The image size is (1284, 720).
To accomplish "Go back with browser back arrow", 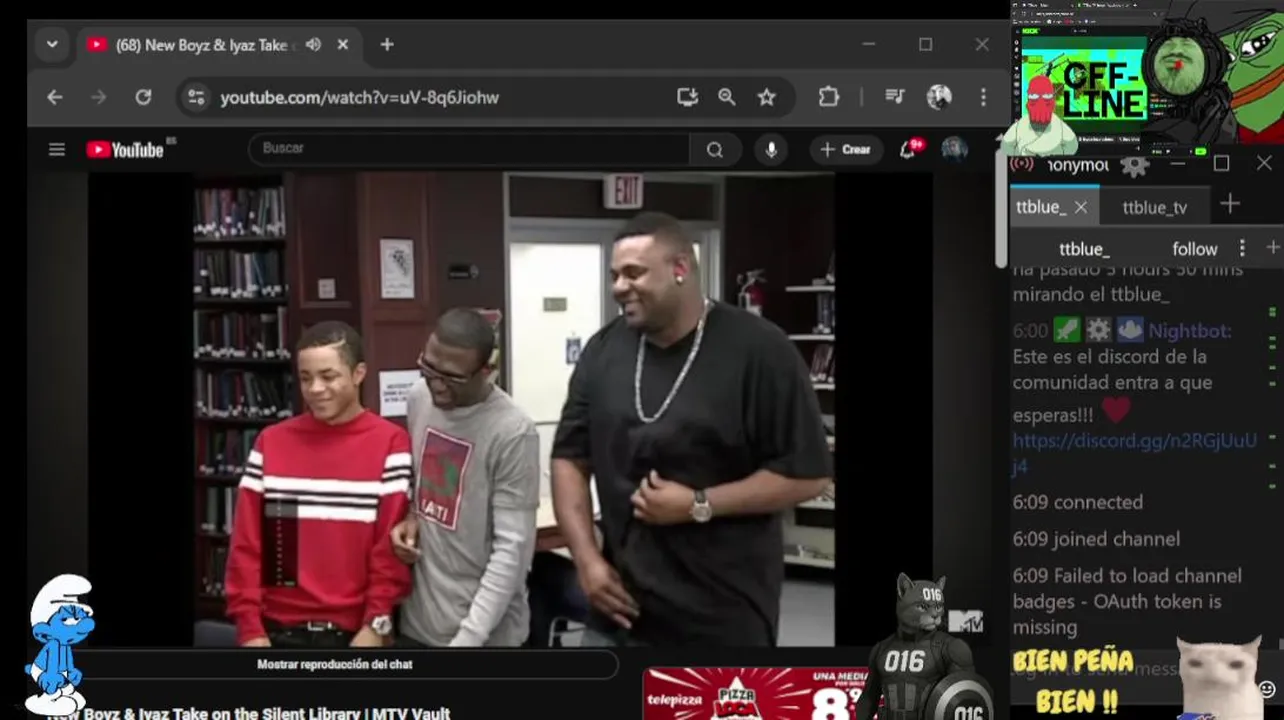I will [55, 97].
